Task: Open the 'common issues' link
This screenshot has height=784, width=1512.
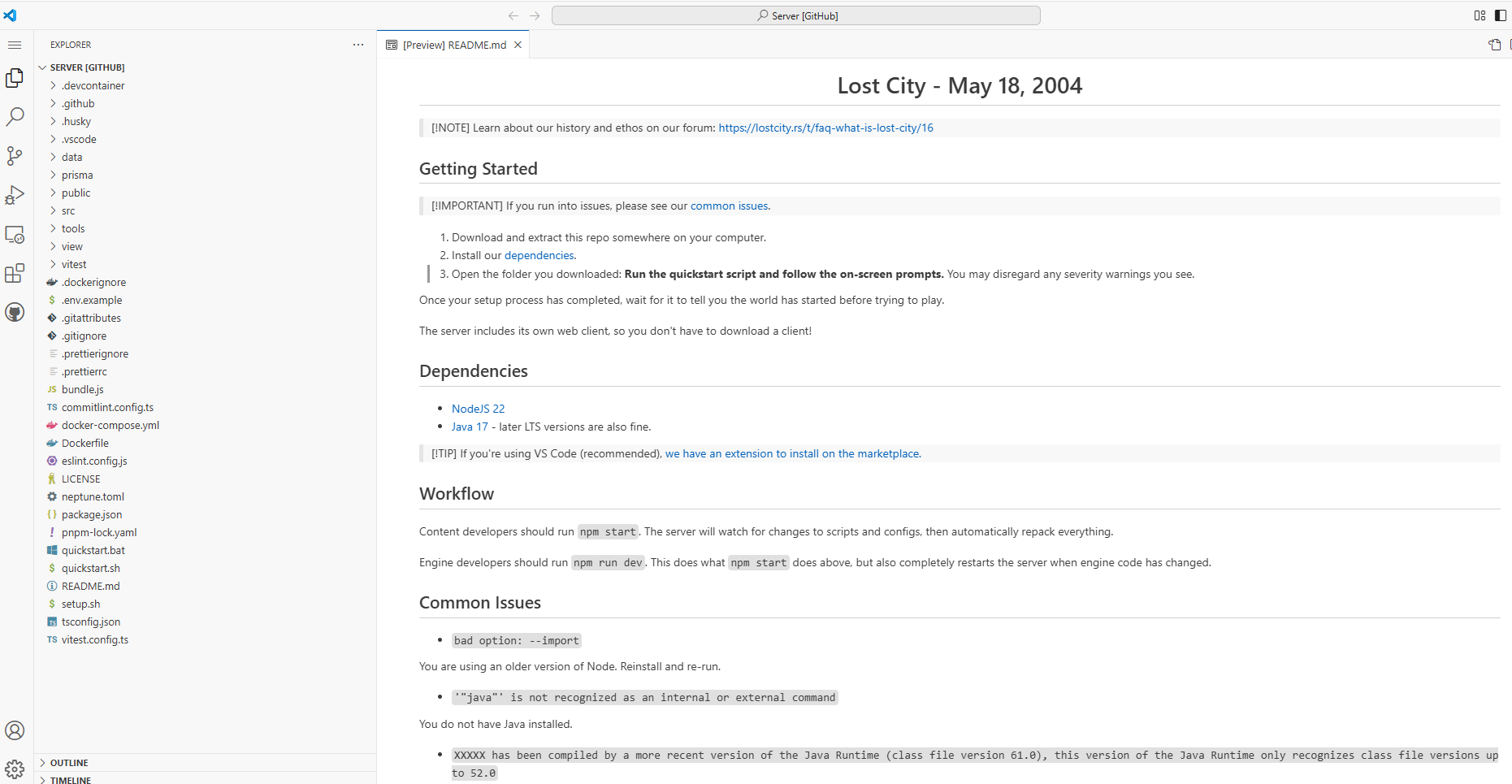Action: (730, 206)
